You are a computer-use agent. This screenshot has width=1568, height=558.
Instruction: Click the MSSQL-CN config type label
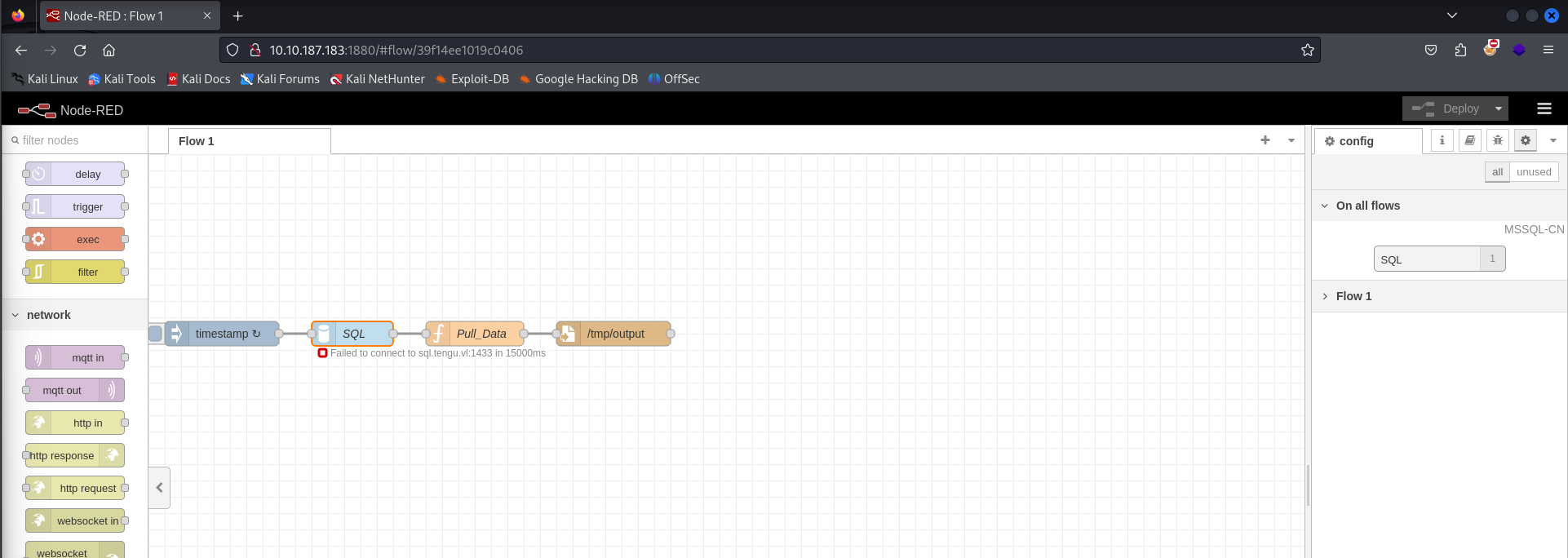click(1534, 229)
